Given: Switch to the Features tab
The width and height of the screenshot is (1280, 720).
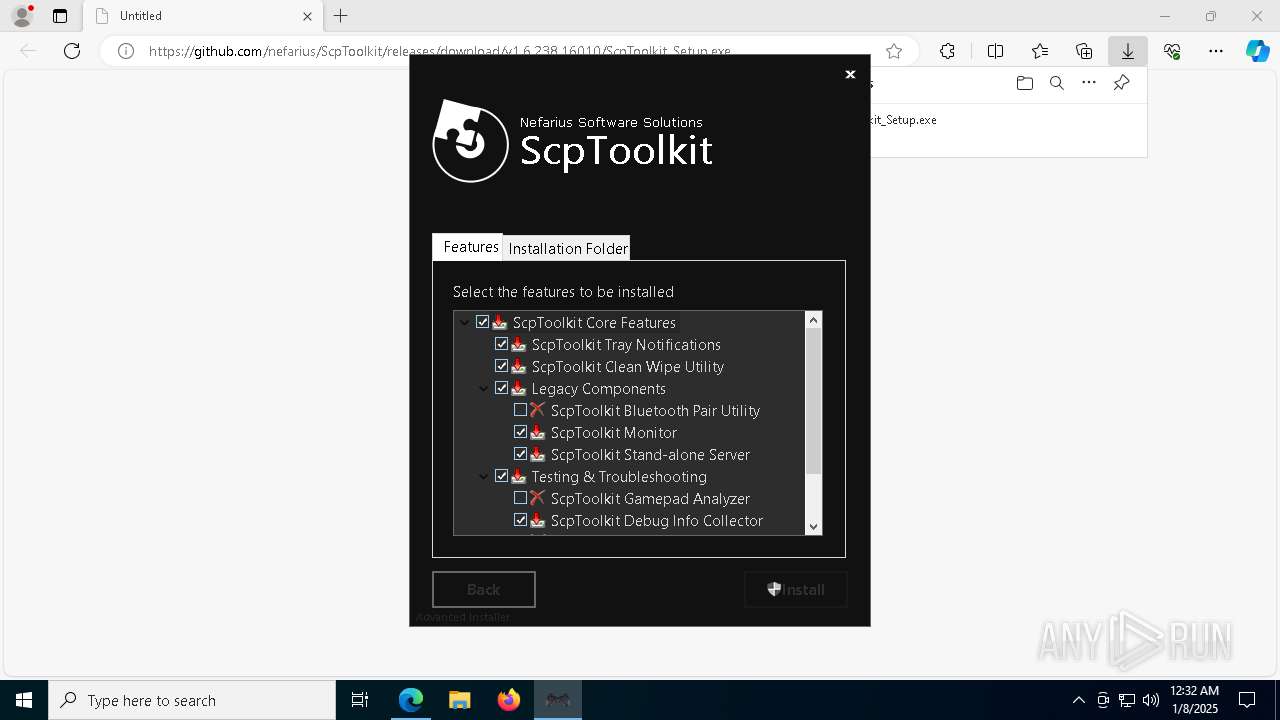Looking at the screenshot, I should point(468,247).
